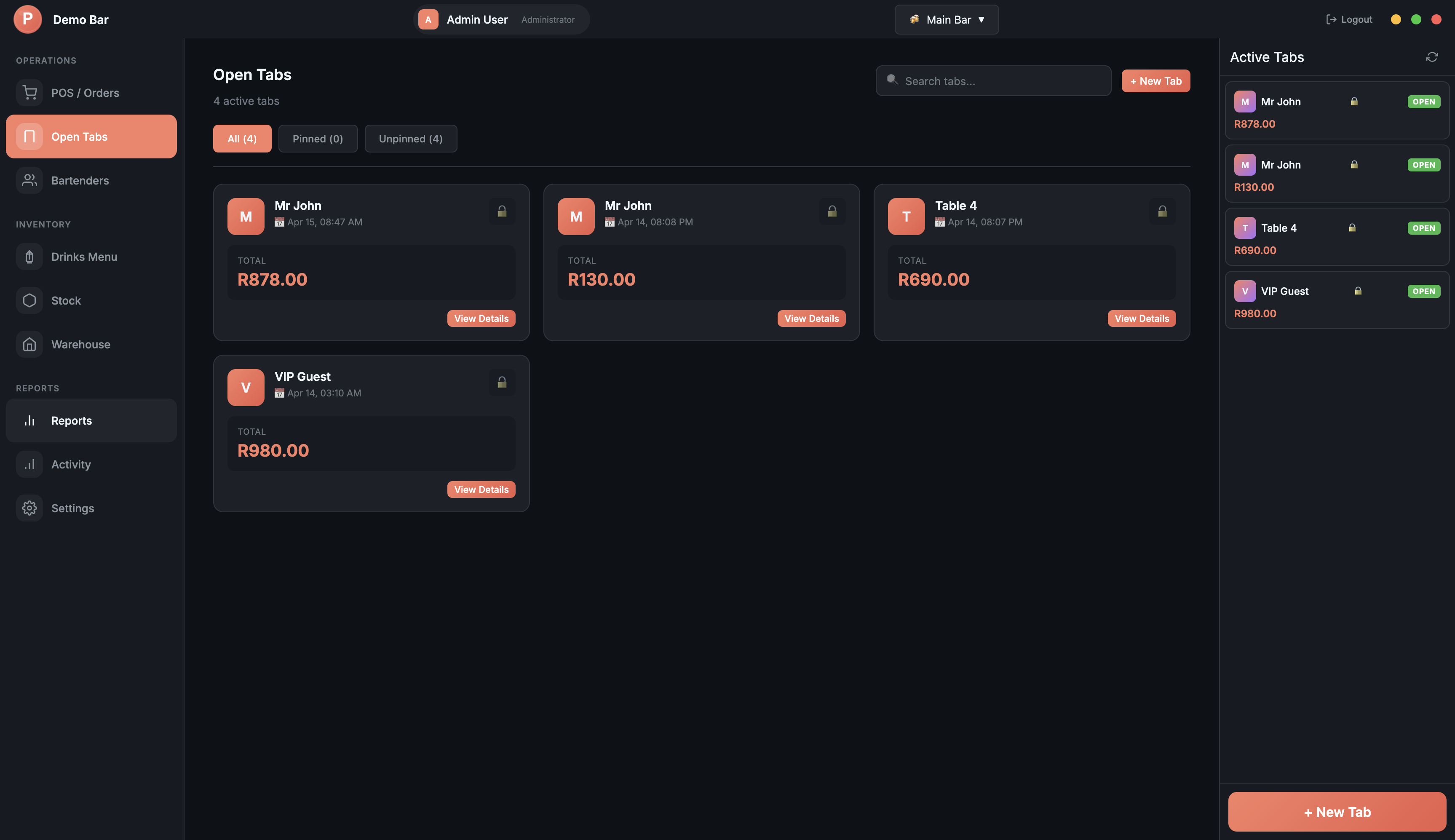Switch to the Pinned (0) filter tab

318,139
